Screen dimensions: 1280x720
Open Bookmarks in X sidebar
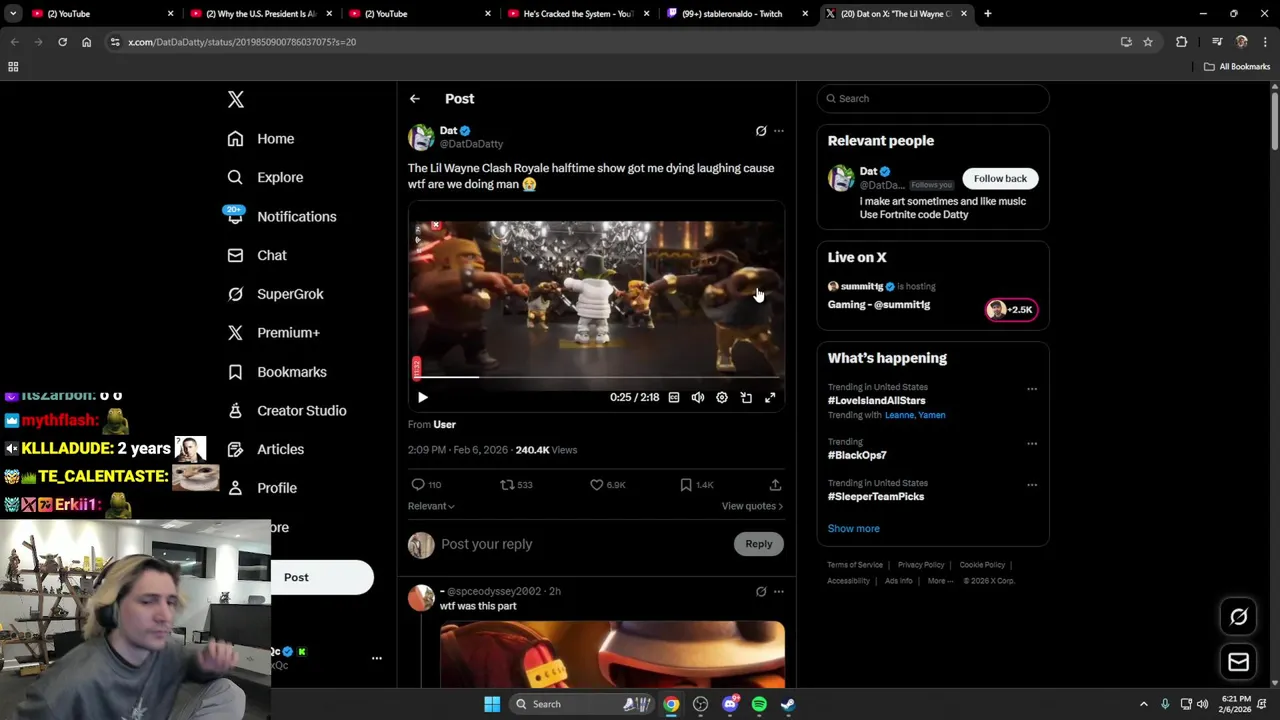(x=277, y=372)
